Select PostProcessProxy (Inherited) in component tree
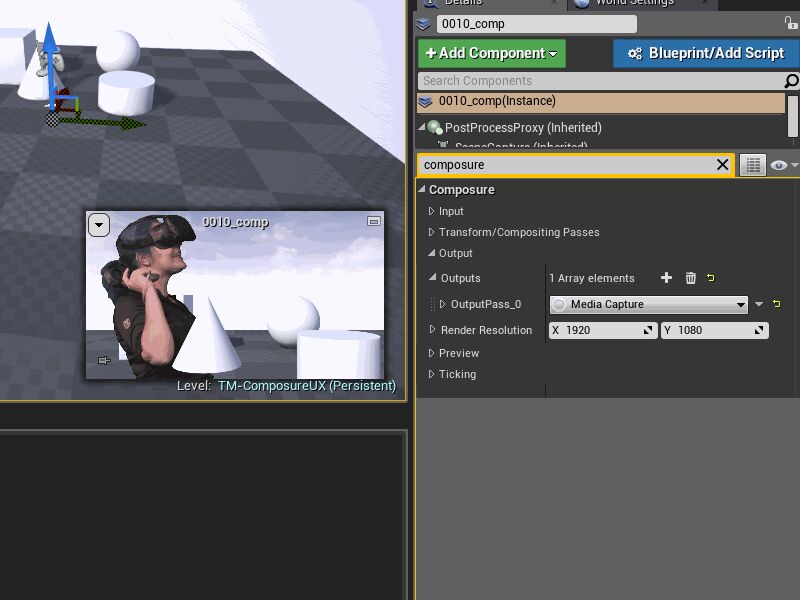The width and height of the screenshot is (800, 600). 522,128
